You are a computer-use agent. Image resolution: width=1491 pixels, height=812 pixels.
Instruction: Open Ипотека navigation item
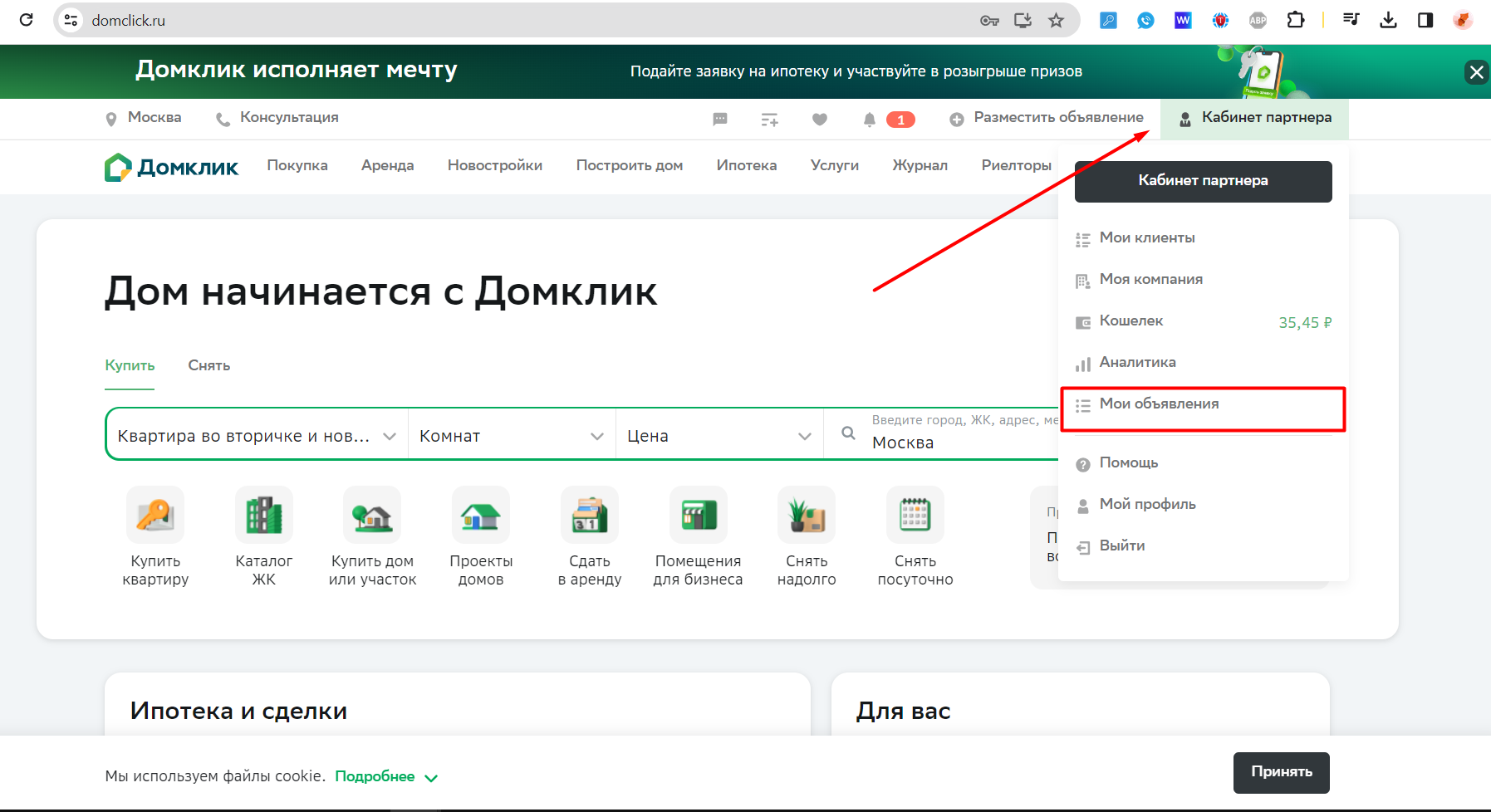point(747,165)
